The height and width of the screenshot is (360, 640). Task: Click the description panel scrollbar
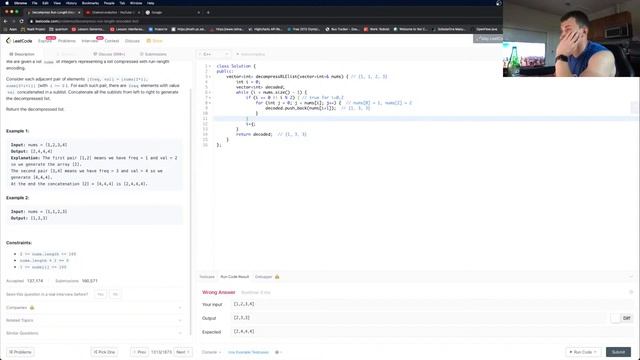click(x=191, y=212)
